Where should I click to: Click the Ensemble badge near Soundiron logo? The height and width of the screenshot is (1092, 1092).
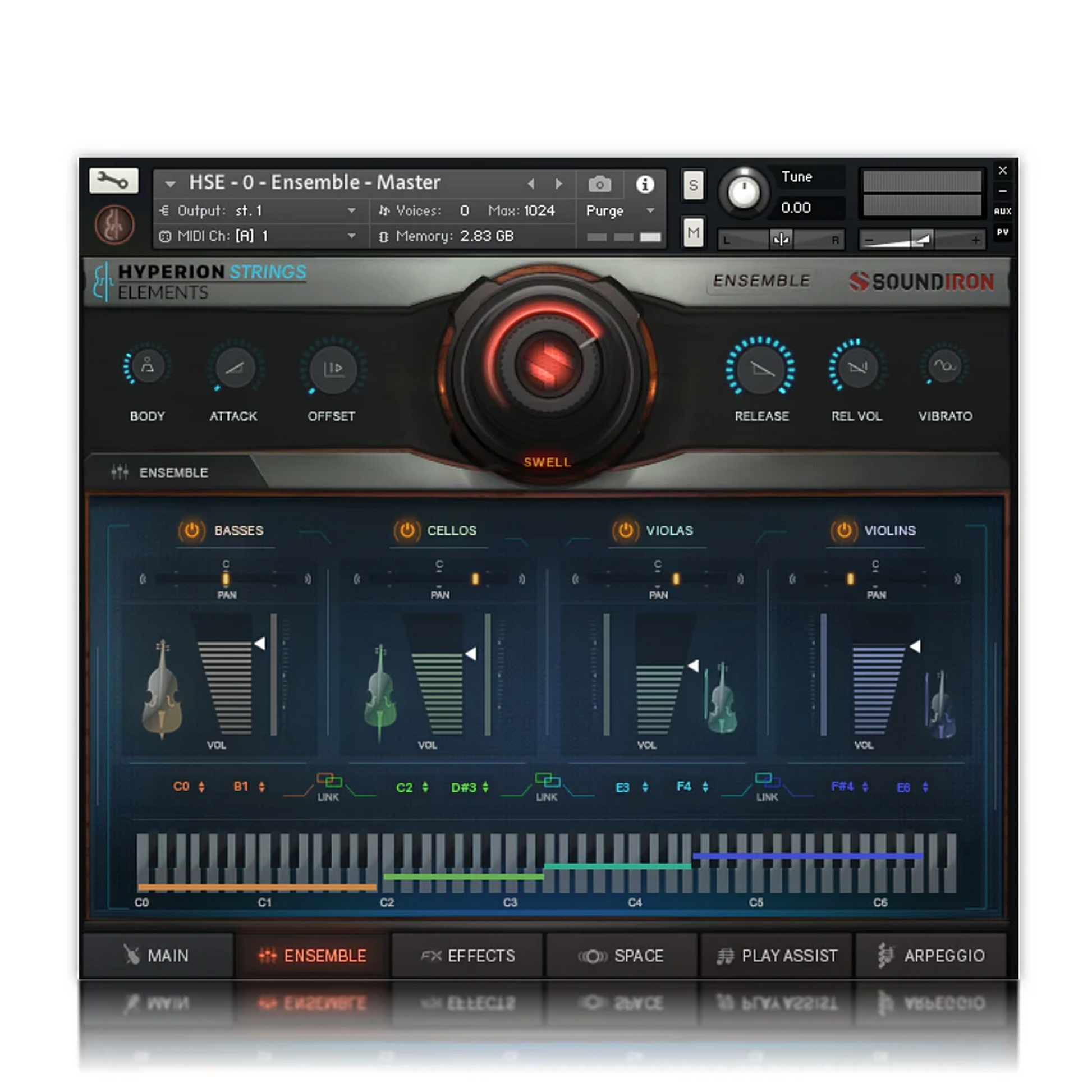click(x=761, y=281)
